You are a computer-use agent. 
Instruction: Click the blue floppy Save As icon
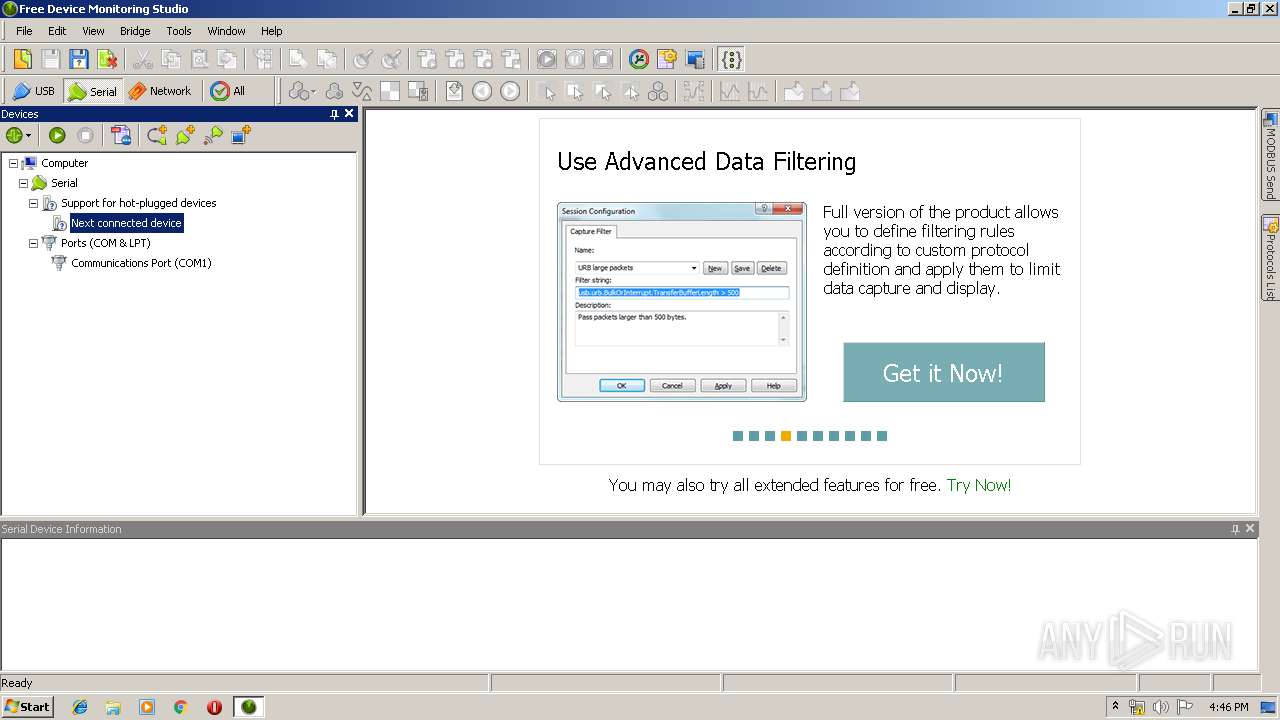point(78,59)
